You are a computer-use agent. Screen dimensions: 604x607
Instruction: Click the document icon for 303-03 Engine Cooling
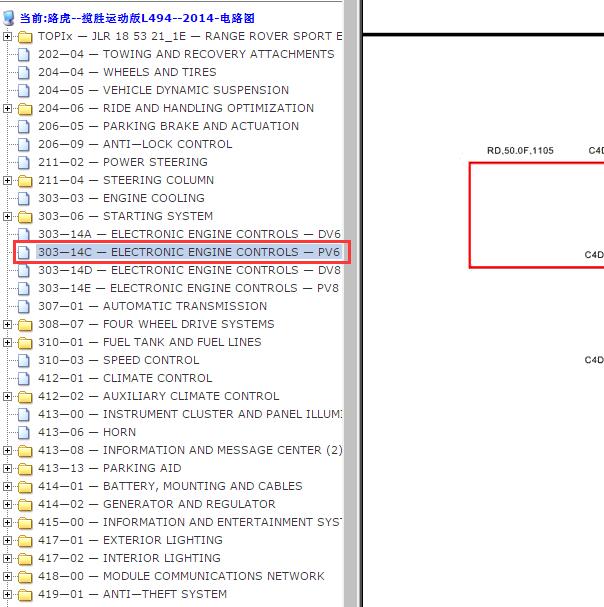[x=24, y=199]
